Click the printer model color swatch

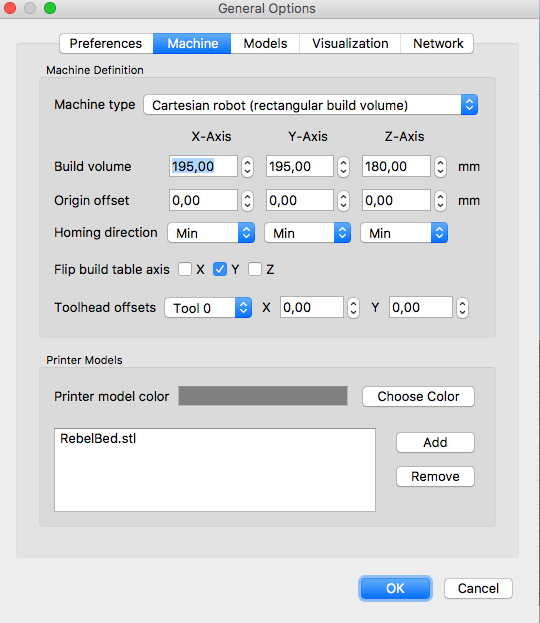pyautogui.click(x=263, y=396)
